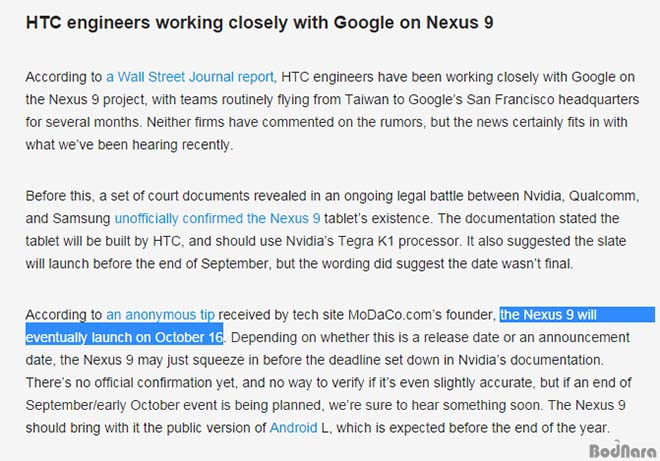Click the word 'Samsung' before the link
This screenshot has width=660, height=461.
[x=81, y=219]
